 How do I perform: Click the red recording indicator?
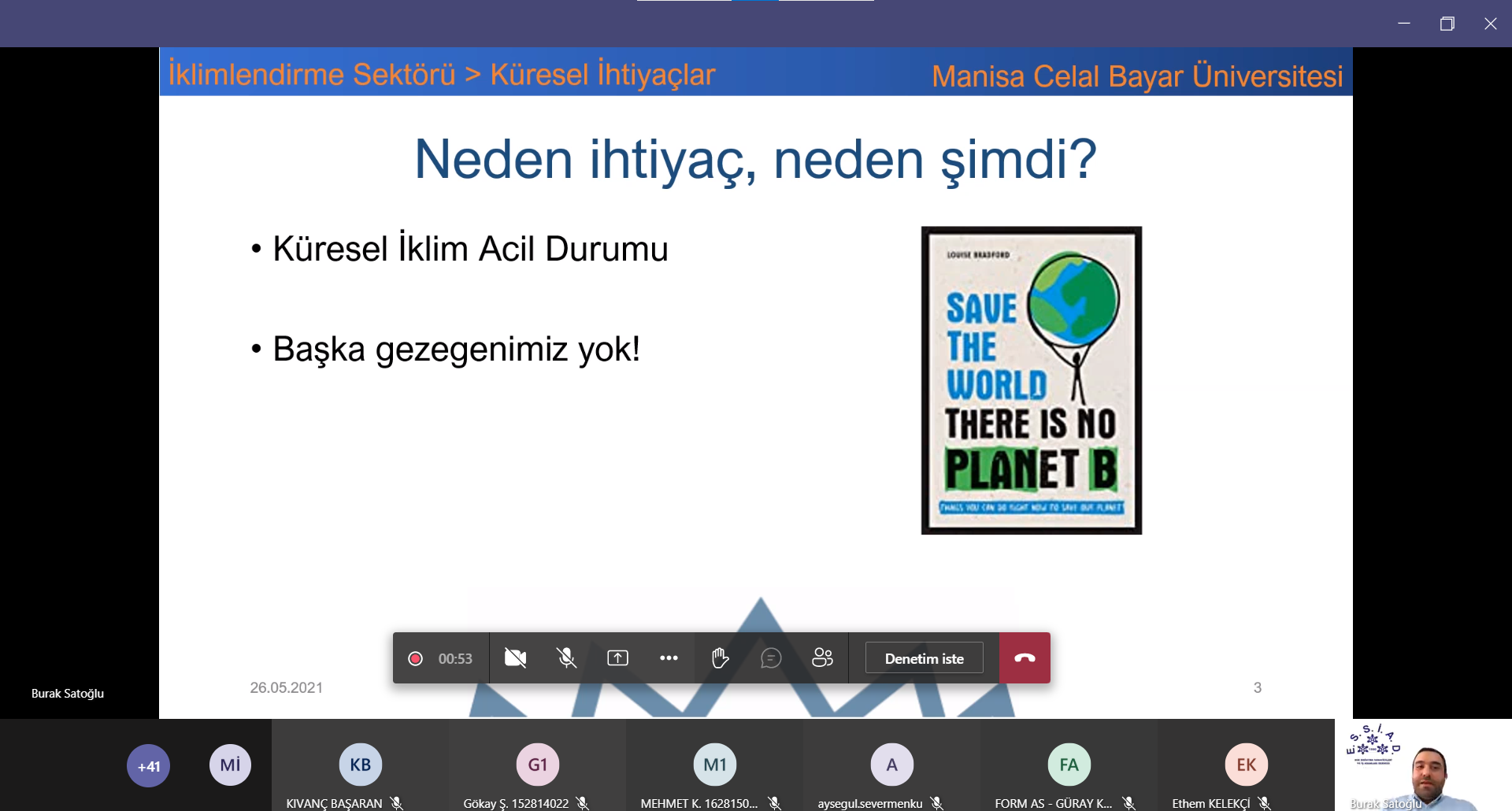coord(416,659)
